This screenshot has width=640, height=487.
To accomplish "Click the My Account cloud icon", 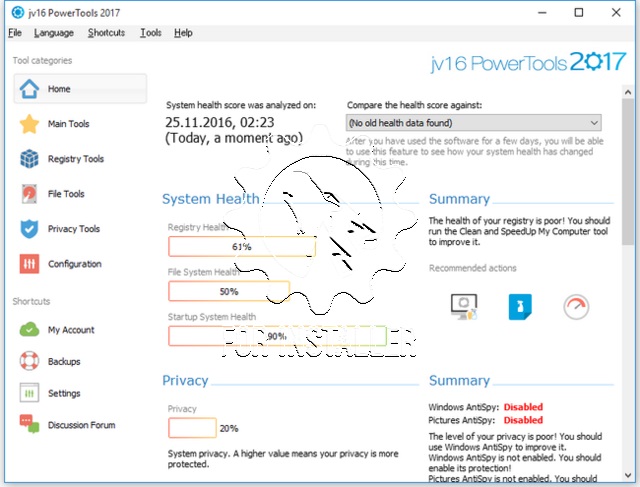I will [x=29, y=329].
